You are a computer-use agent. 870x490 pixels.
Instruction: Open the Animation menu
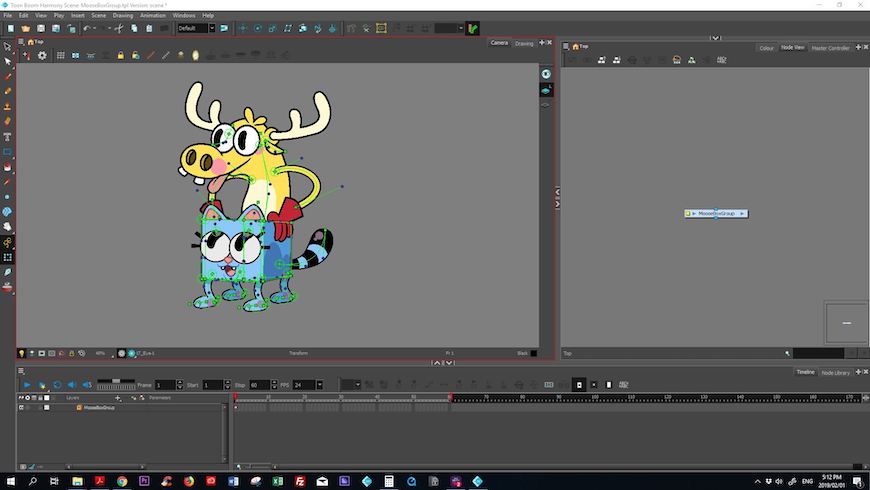tap(153, 16)
